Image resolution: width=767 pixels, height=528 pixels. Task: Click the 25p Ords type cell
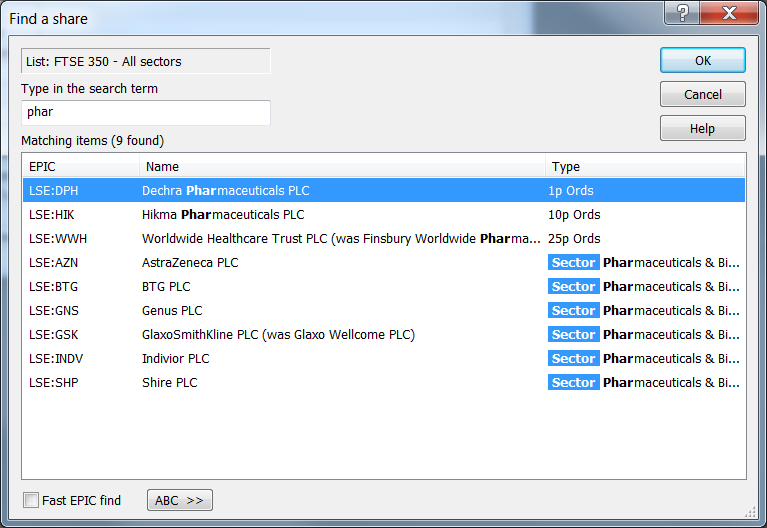coord(574,238)
